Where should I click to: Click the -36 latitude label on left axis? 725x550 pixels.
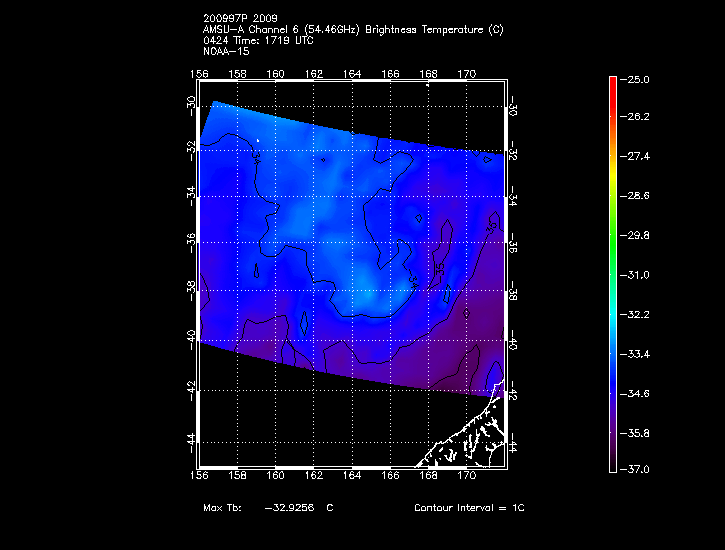[x=190, y=243]
